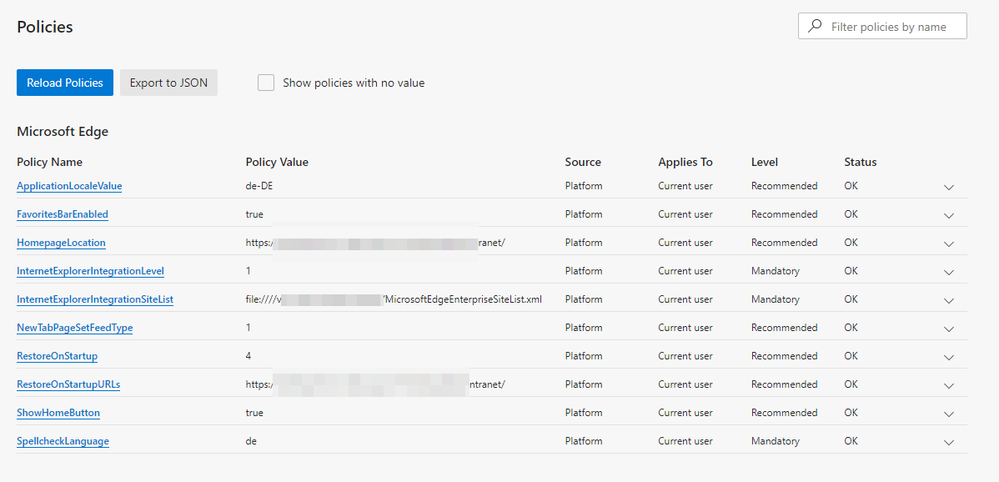Screen dimensions: 999x482
Task: Focus the Filter policies by name field
Action: point(882,27)
